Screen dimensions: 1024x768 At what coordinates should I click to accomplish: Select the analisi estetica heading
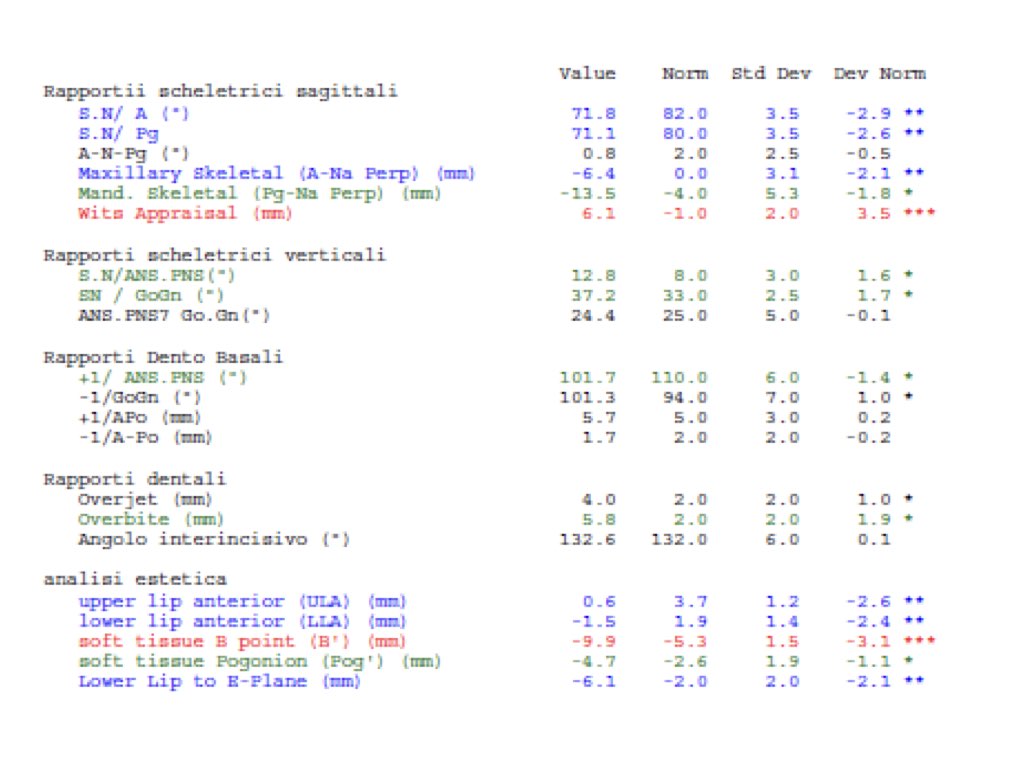coord(134,579)
